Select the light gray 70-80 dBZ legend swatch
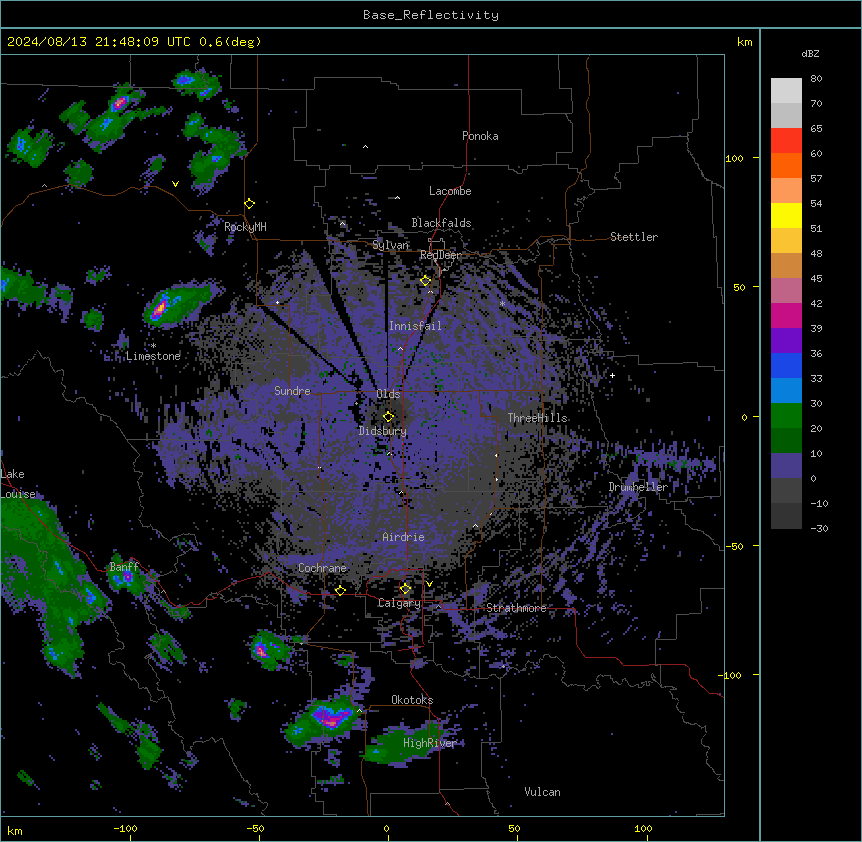The height and width of the screenshot is (842, 862). (786, 91)
